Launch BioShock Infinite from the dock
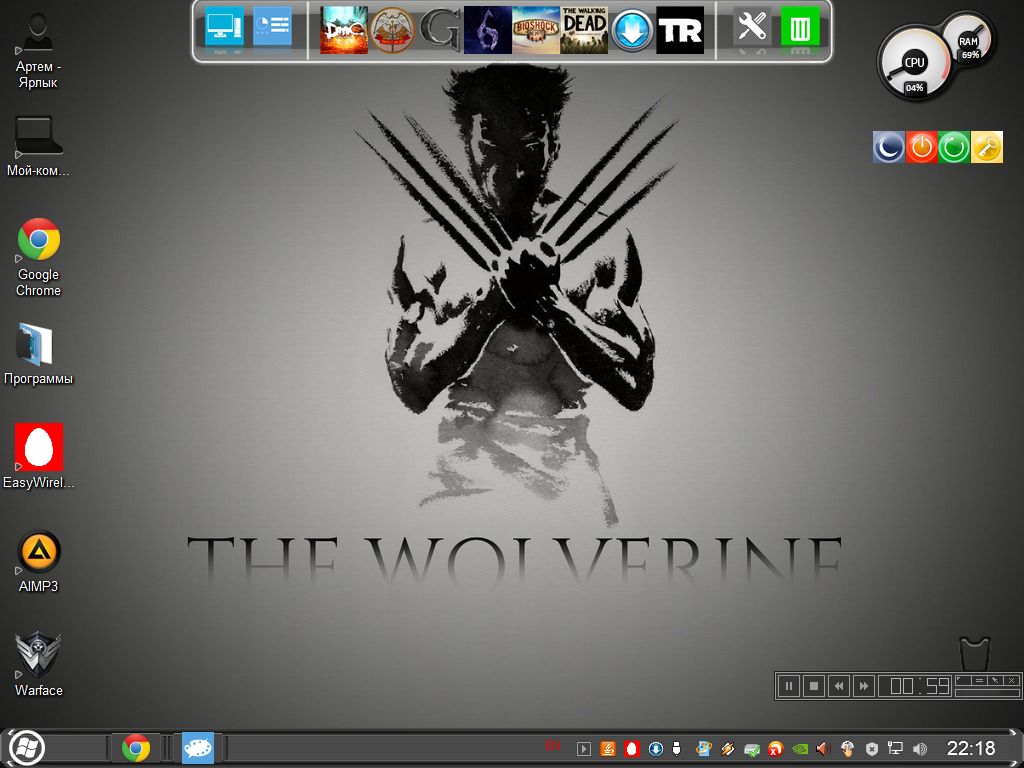This screenshot has width=1024, height=768. click(536, 30)
